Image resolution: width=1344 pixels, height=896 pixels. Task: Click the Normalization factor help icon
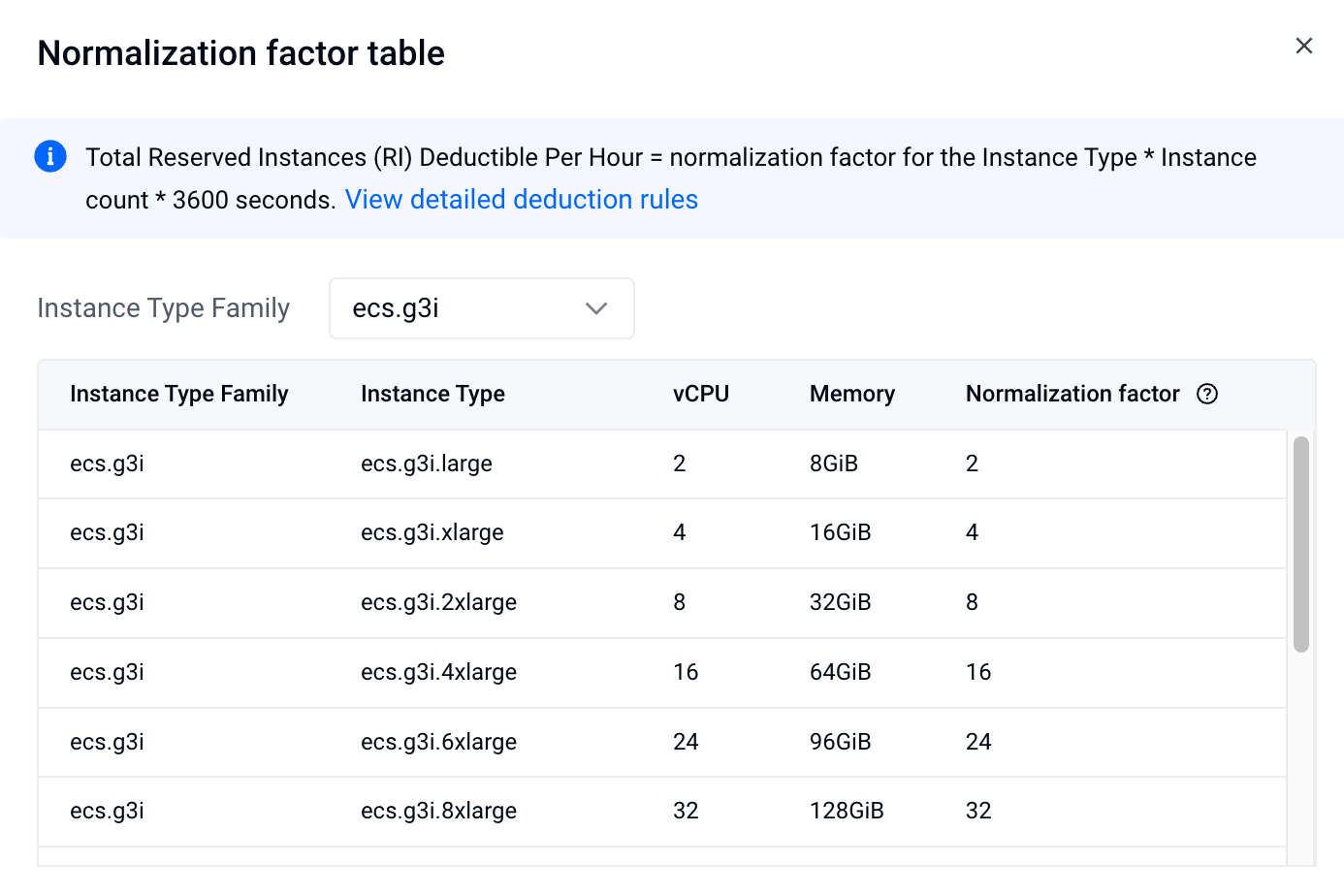pos(1207,394)
